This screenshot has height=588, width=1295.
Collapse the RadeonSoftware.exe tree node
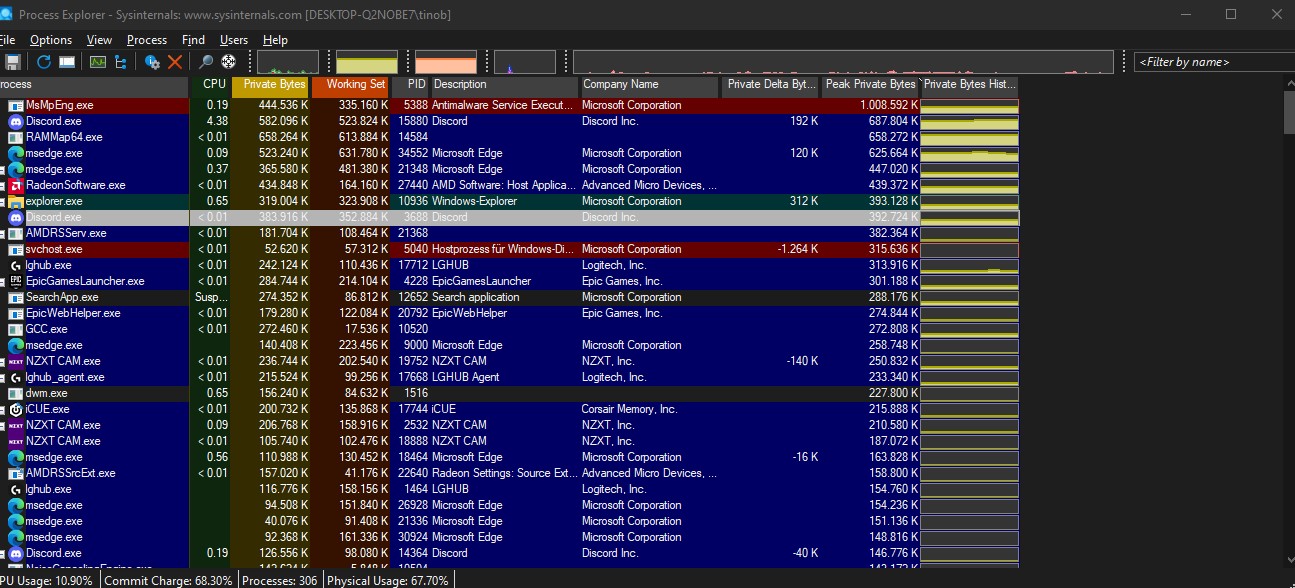click(3, 185)
